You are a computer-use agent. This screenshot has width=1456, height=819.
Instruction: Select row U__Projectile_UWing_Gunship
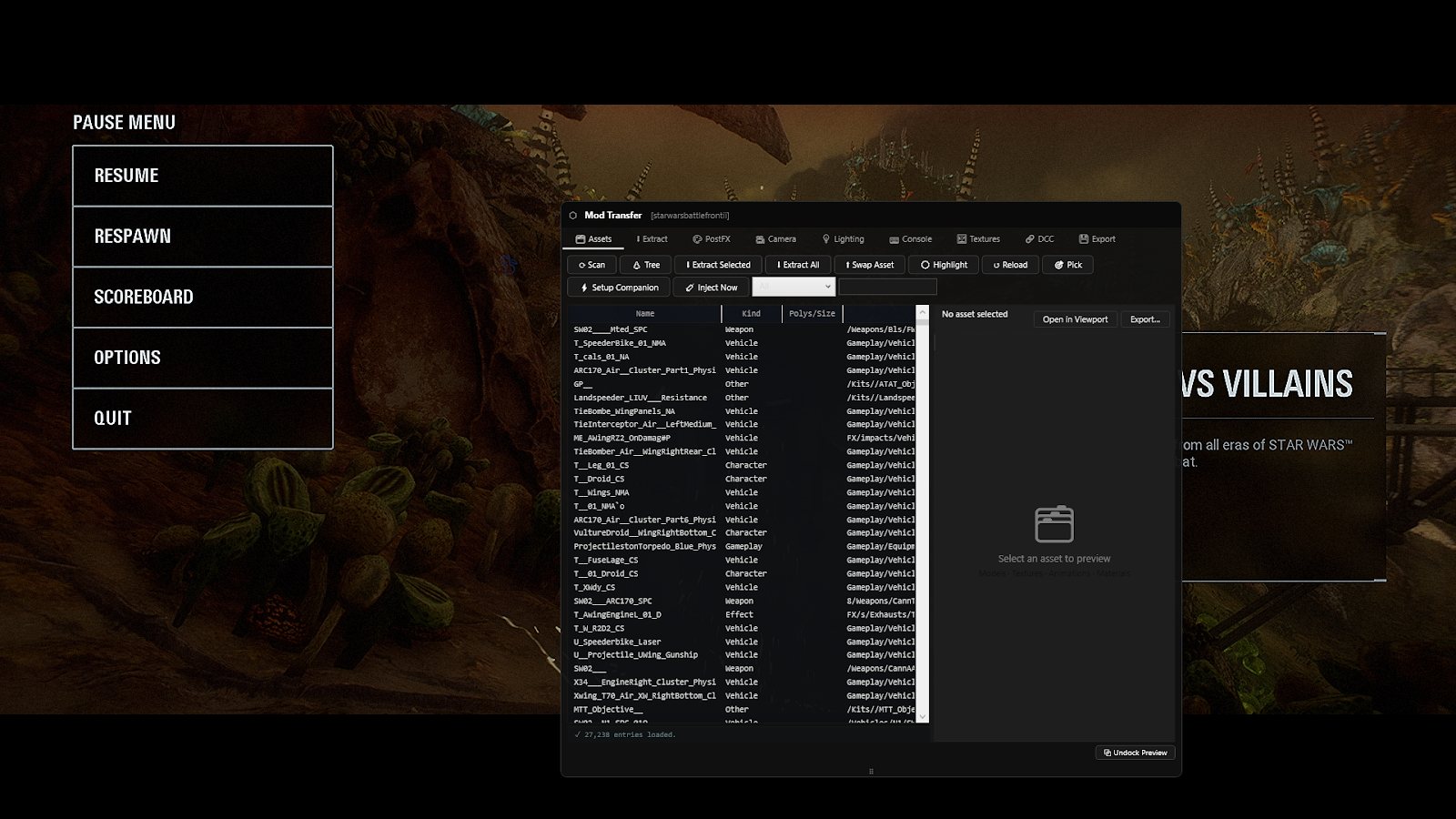click(x=743, y=654)
